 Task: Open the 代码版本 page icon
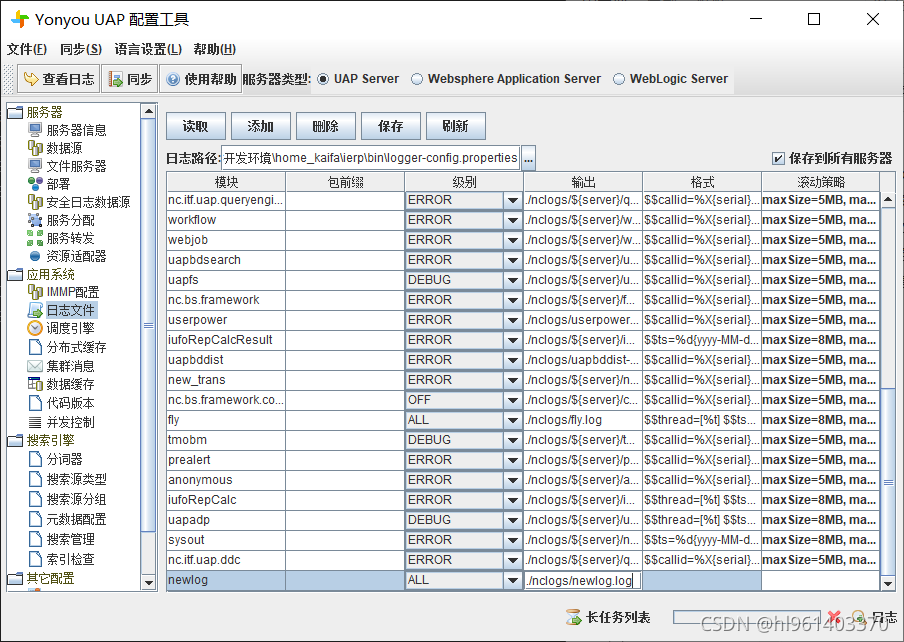coord(35,403)
